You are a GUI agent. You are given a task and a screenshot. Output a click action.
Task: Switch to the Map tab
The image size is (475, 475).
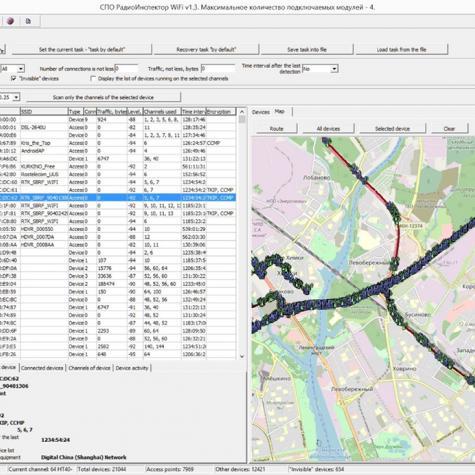(280, 111)
